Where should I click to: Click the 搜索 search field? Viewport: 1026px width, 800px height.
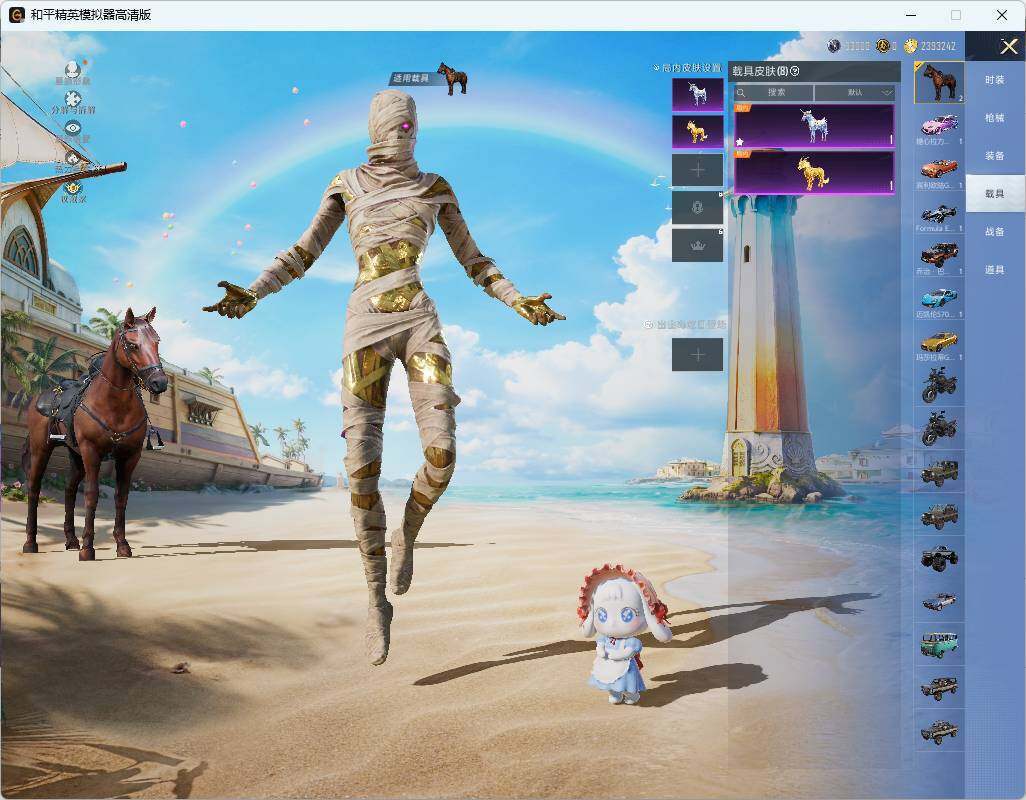(x=773, y=92)
